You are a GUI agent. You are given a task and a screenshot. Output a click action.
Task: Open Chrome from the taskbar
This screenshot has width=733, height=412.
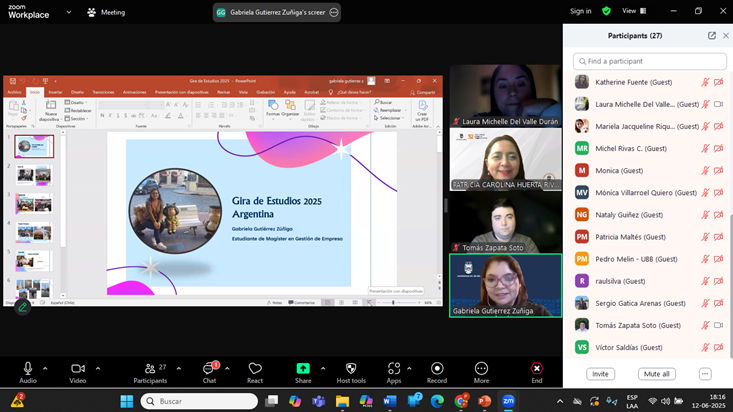[x=461, y=401]
